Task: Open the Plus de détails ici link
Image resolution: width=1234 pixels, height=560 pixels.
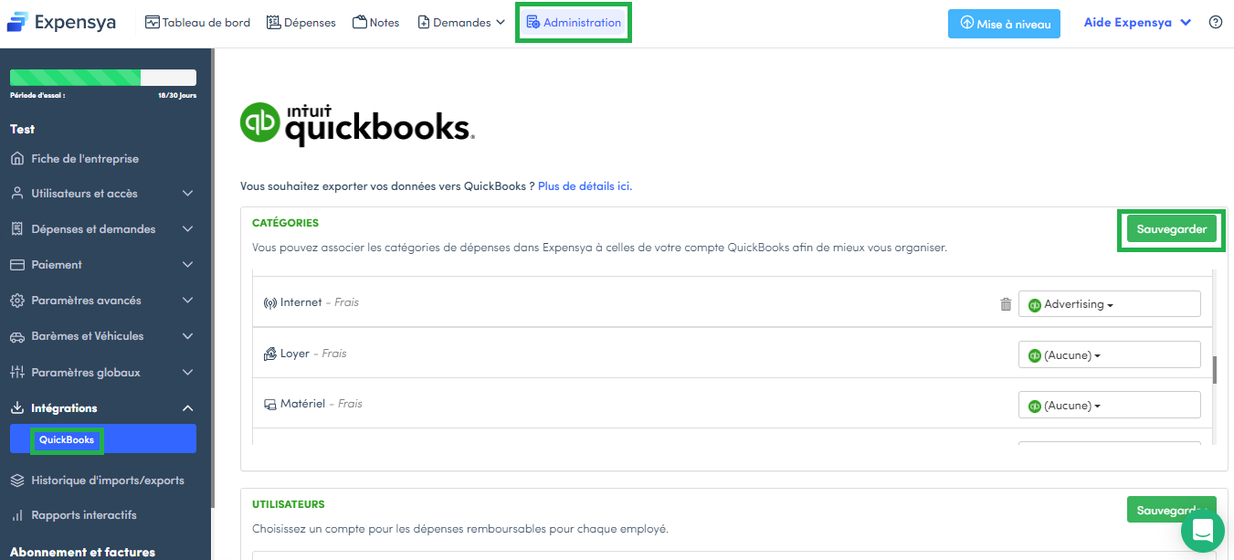Action: tap(583, 186)
